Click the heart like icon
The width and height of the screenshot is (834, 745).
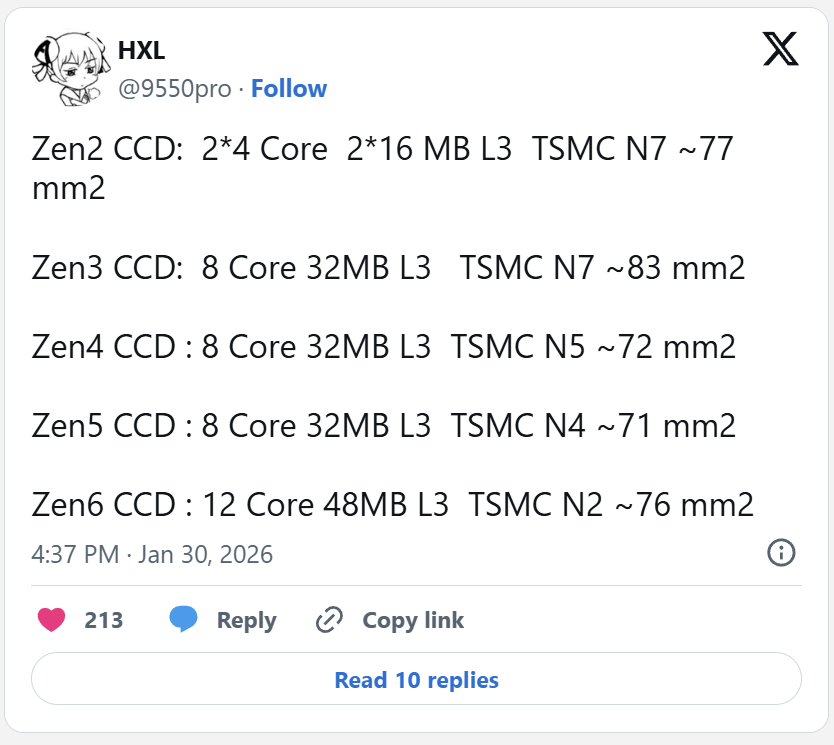52,620
